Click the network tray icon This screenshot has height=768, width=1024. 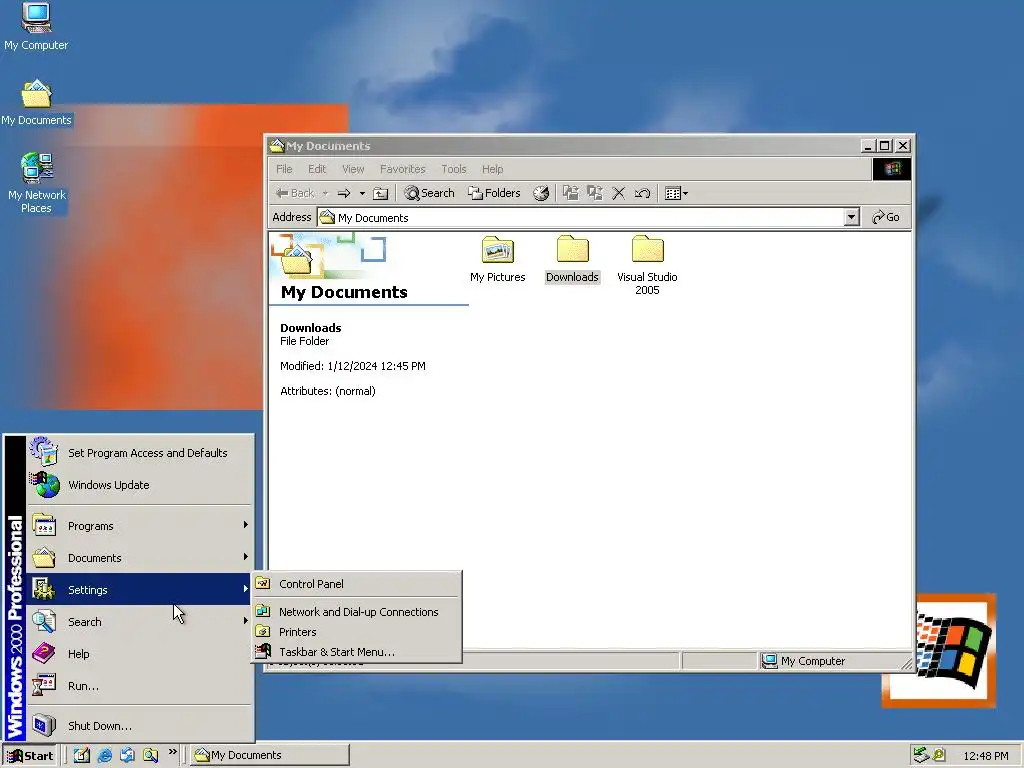(x=921, y=755)
